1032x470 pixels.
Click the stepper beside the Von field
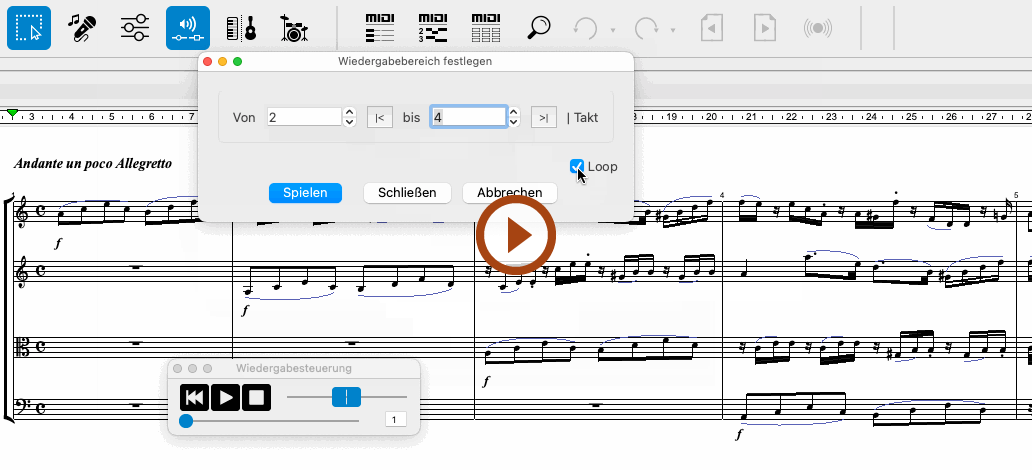coord(349,117)
